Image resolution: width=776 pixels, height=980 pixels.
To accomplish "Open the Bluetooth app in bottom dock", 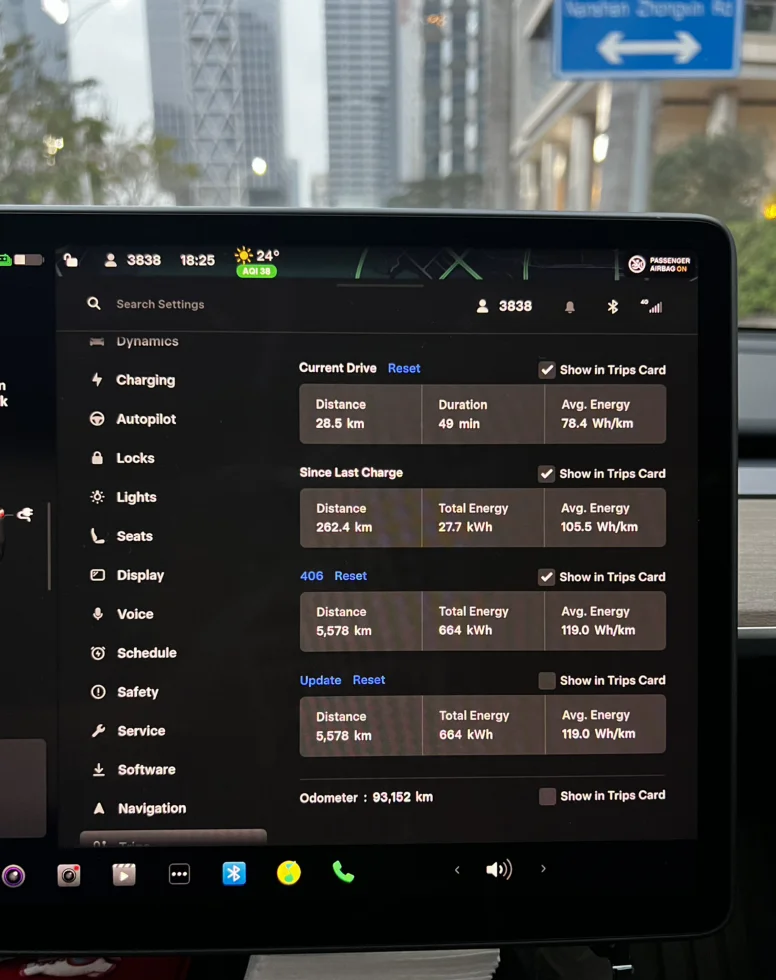I will (234, 874).
